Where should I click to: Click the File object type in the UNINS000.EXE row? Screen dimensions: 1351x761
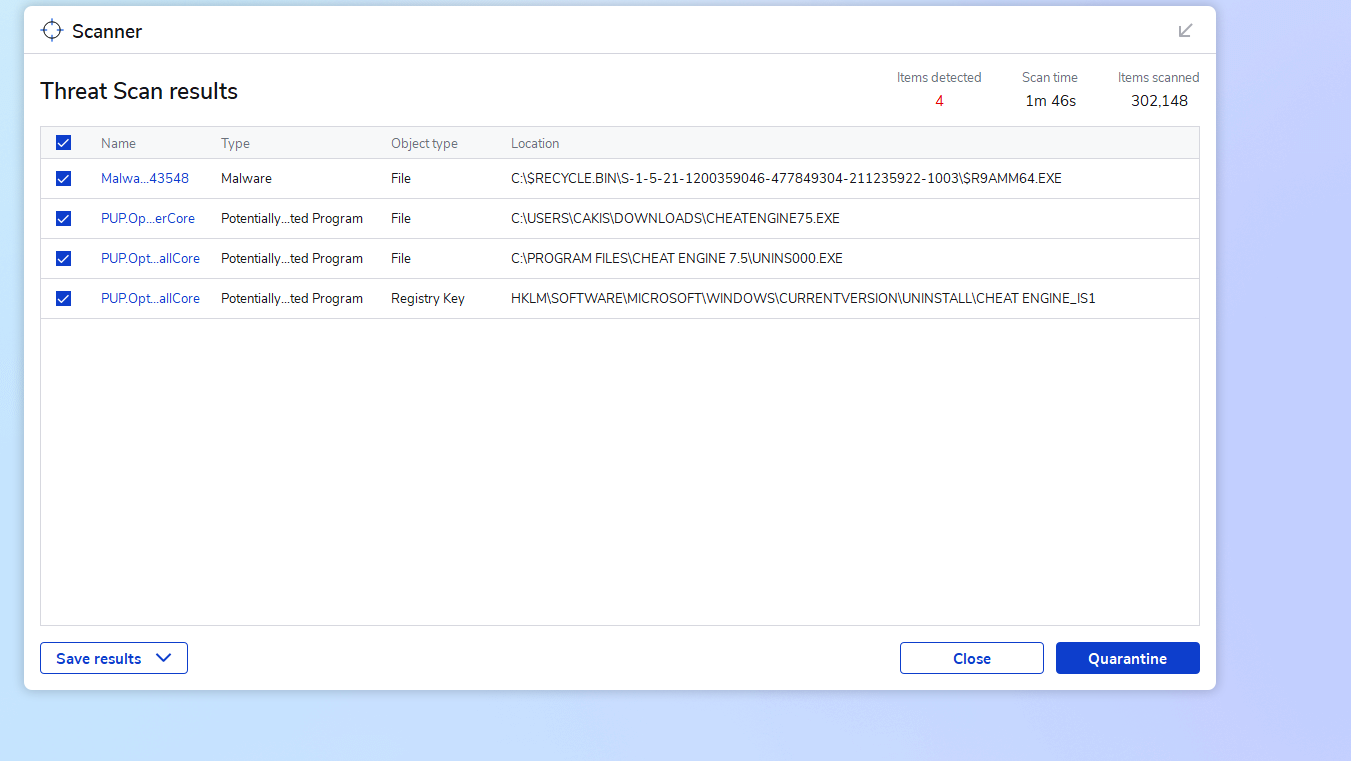(x=401, y=258)
